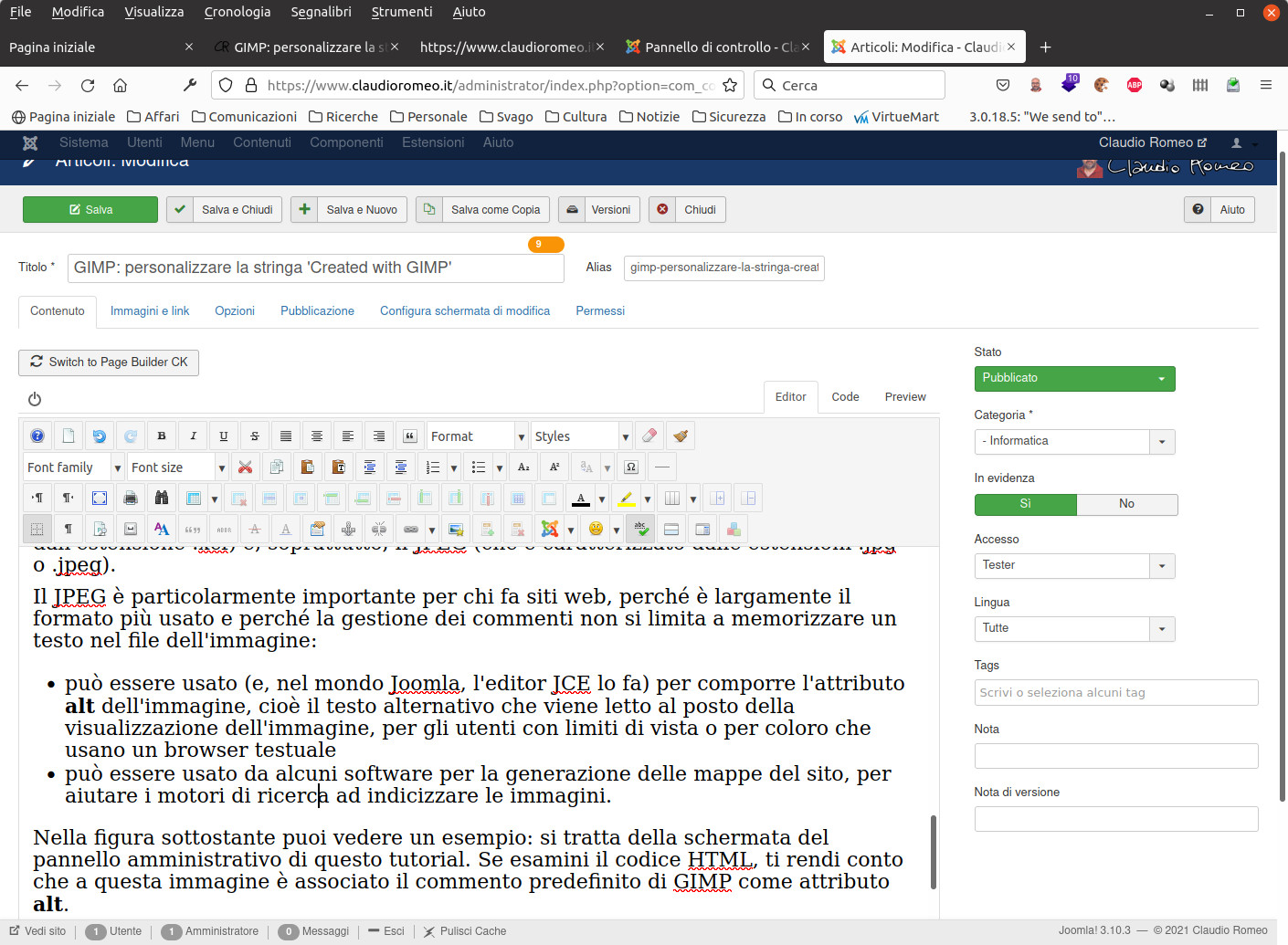This screenshot has height=945, width=1288.
Task: Toggle bold formatting
Action: (x=162, y=436)
